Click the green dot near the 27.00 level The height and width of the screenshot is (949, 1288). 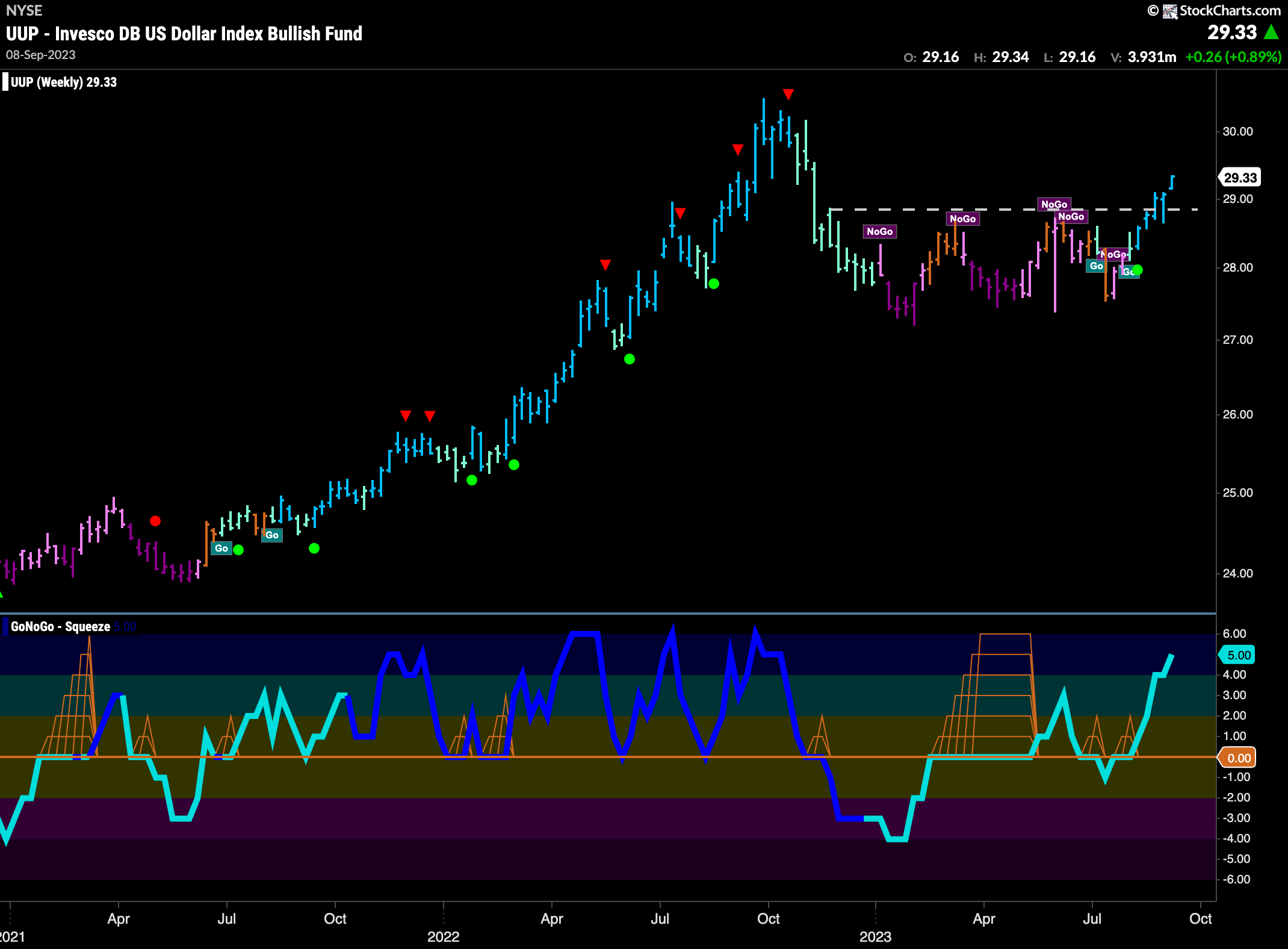pos(630,359)
